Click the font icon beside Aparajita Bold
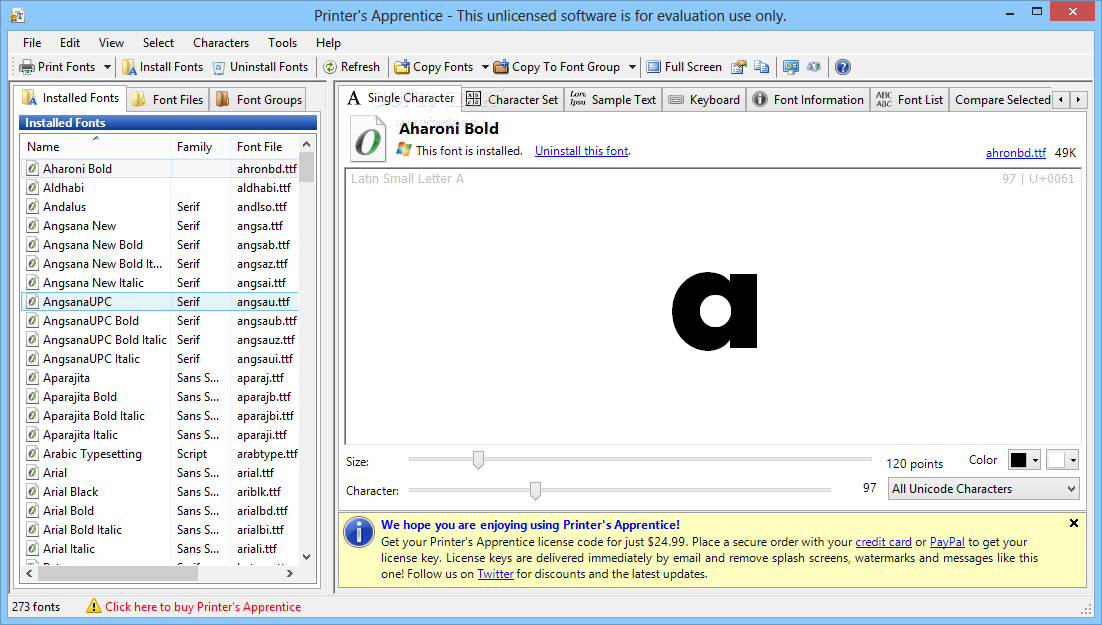 coord(32,397)
